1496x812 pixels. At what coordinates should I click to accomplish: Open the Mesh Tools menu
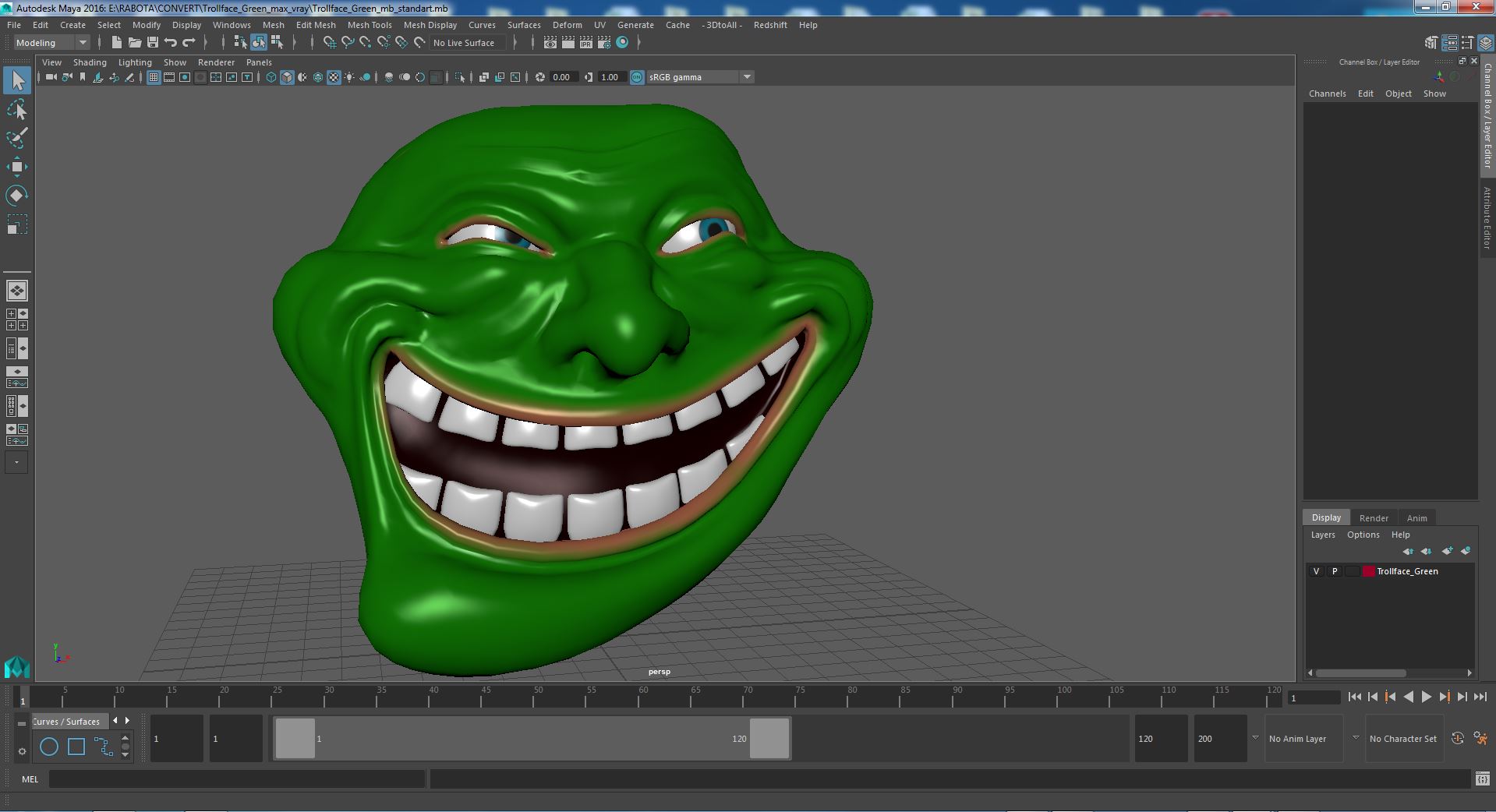click(x=370, y=25)
